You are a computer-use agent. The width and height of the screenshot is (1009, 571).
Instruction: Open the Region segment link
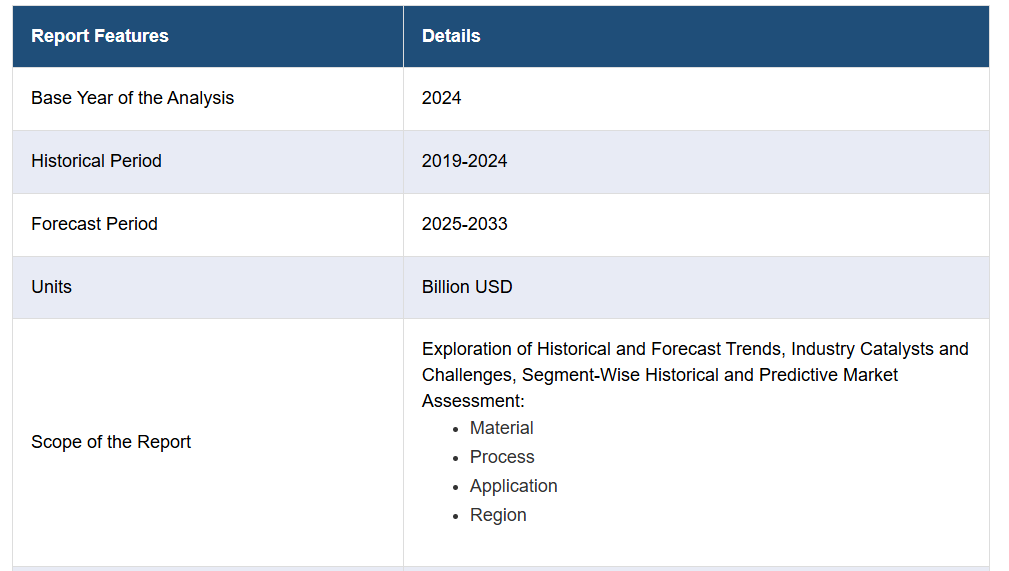pyautogui.click(x=498, y=515)
